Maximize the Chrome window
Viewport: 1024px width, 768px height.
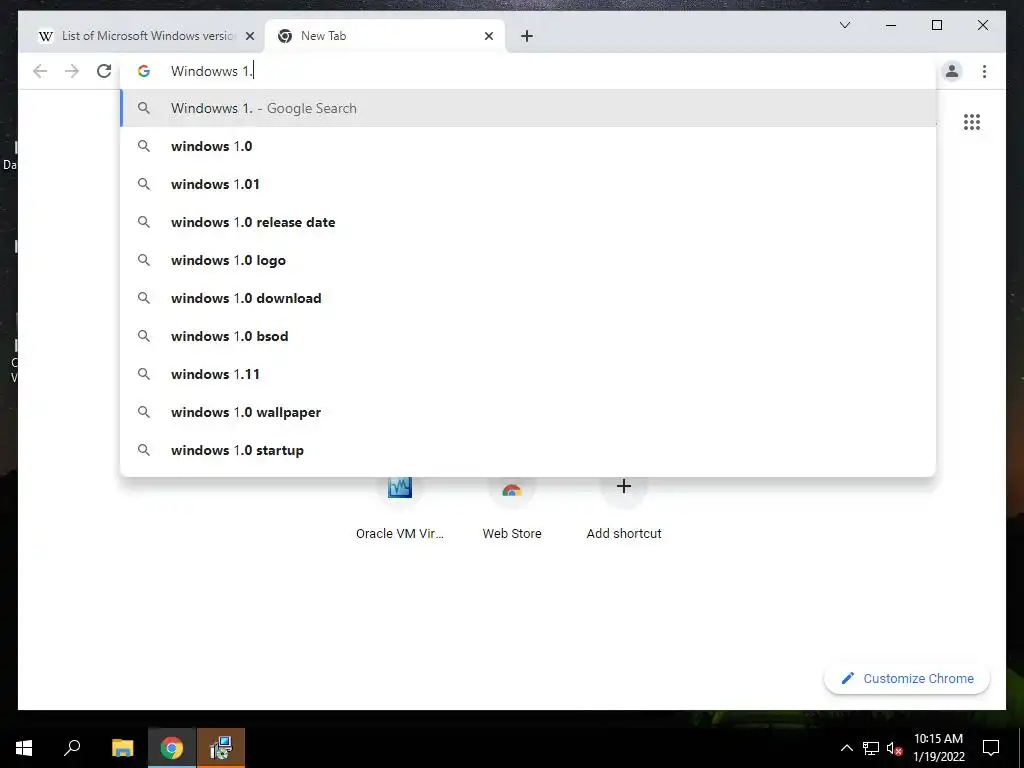pos(936,25)
